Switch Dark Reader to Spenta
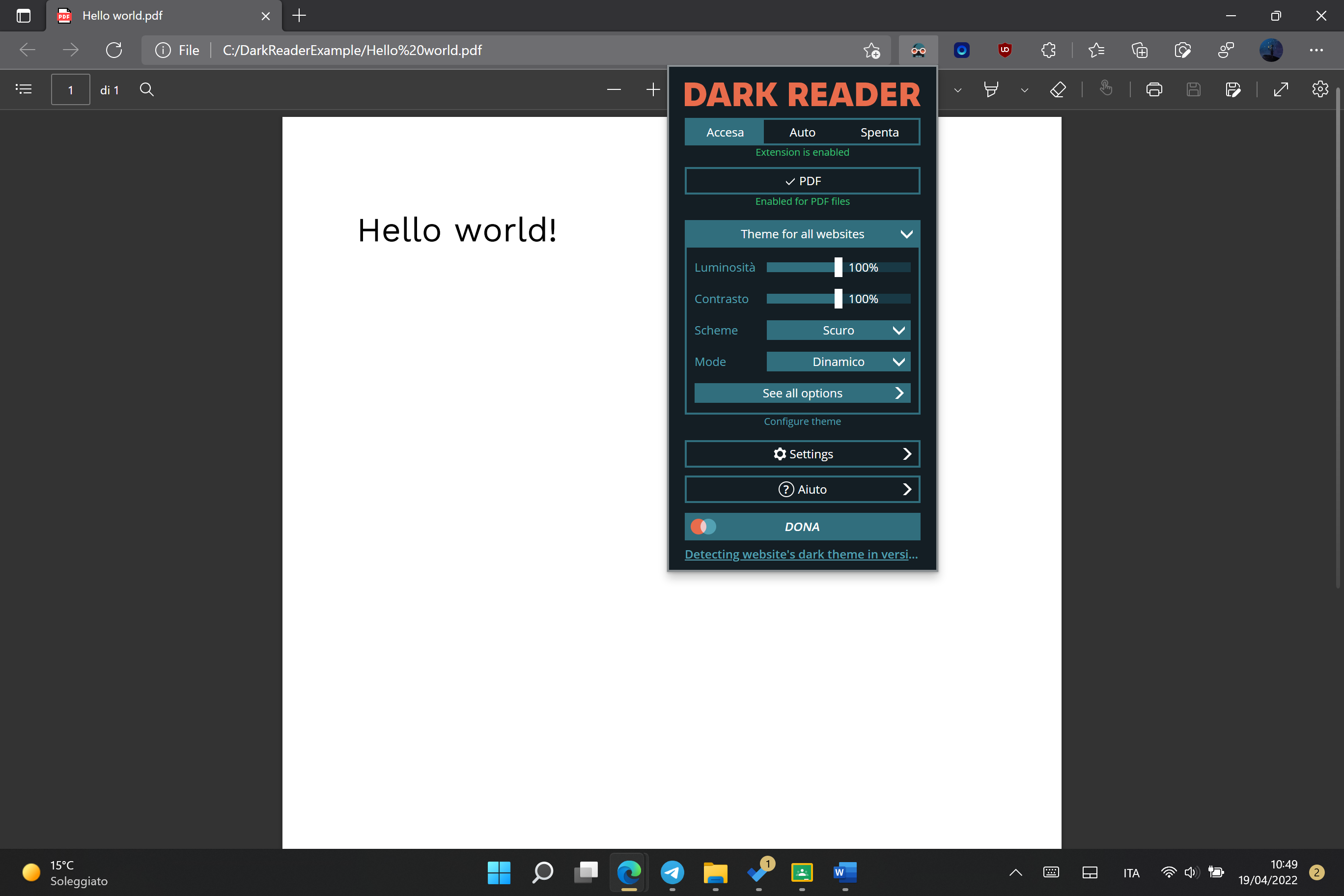Viewport: 1344px width, 896px height. [879, 132]
